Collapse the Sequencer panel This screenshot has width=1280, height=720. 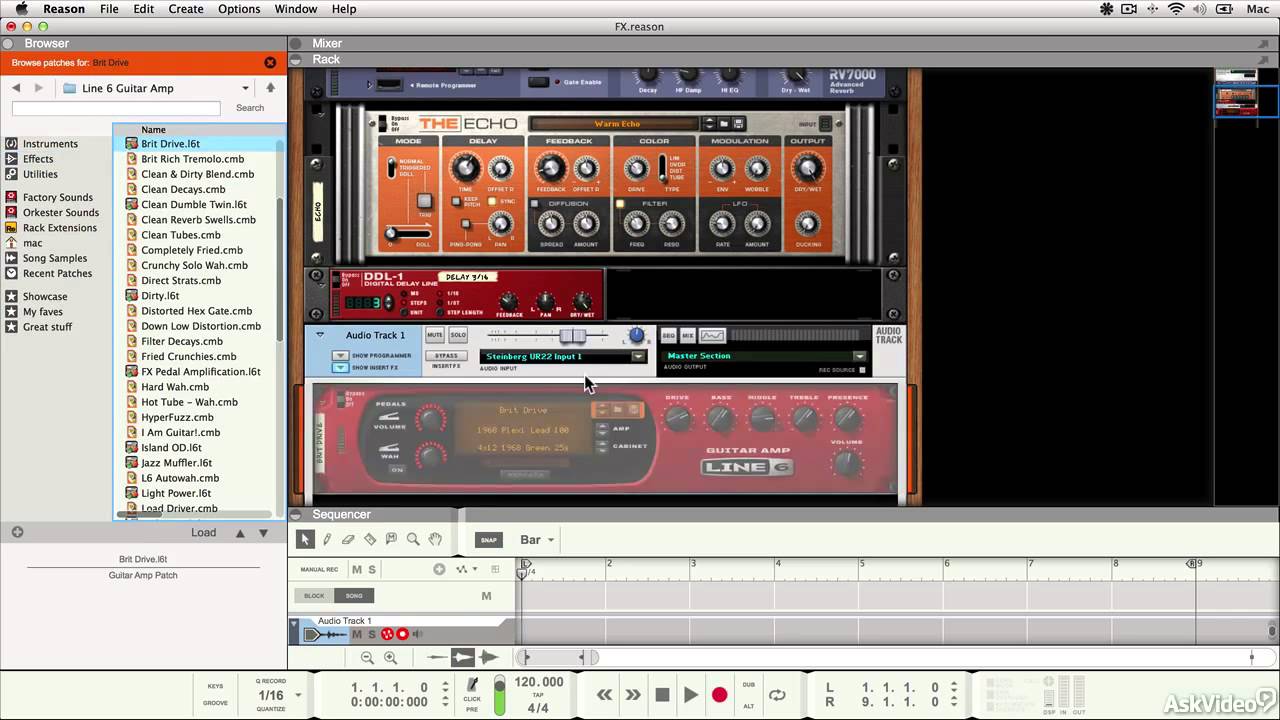(x=297, y=514)
